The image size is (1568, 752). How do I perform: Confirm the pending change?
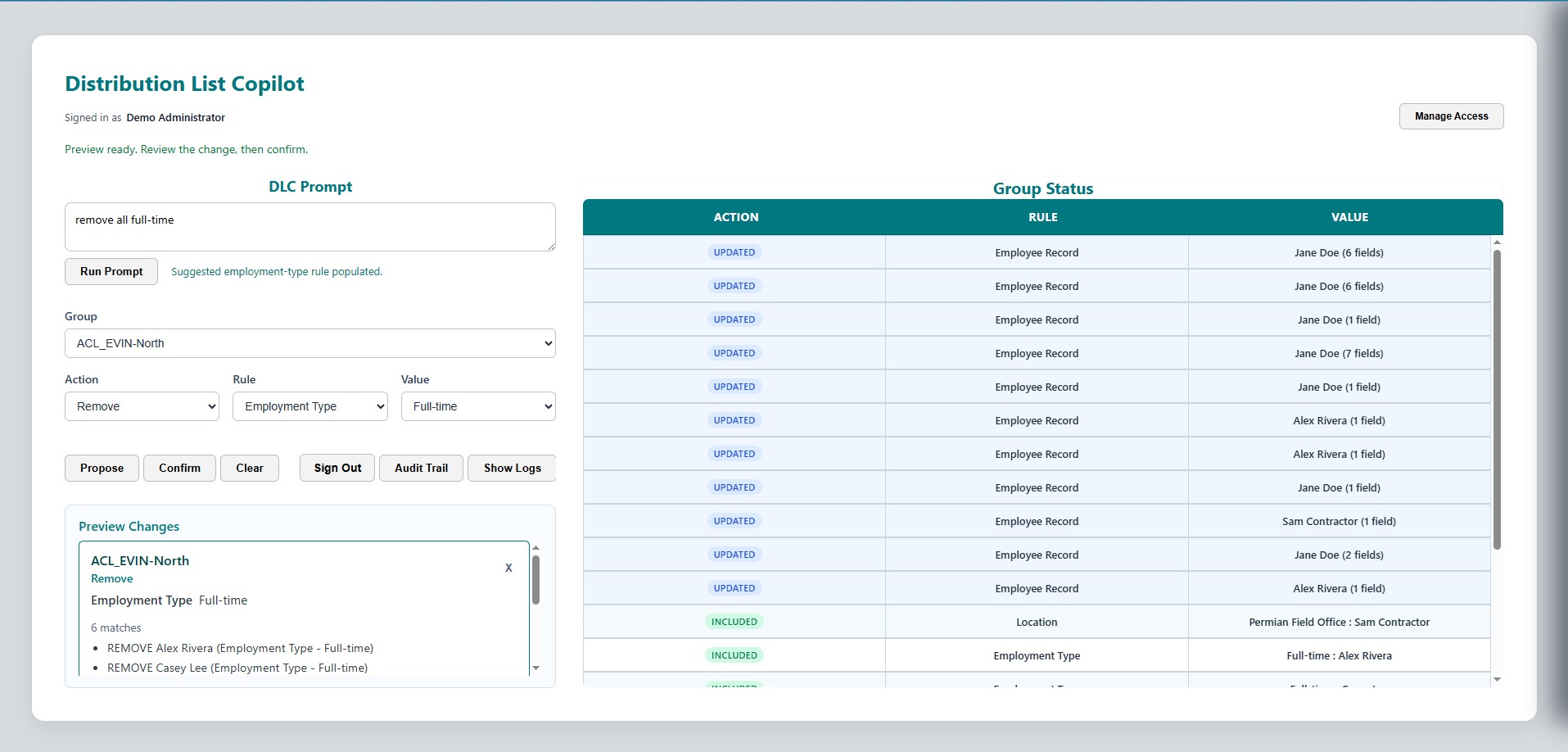coord(178,467)
